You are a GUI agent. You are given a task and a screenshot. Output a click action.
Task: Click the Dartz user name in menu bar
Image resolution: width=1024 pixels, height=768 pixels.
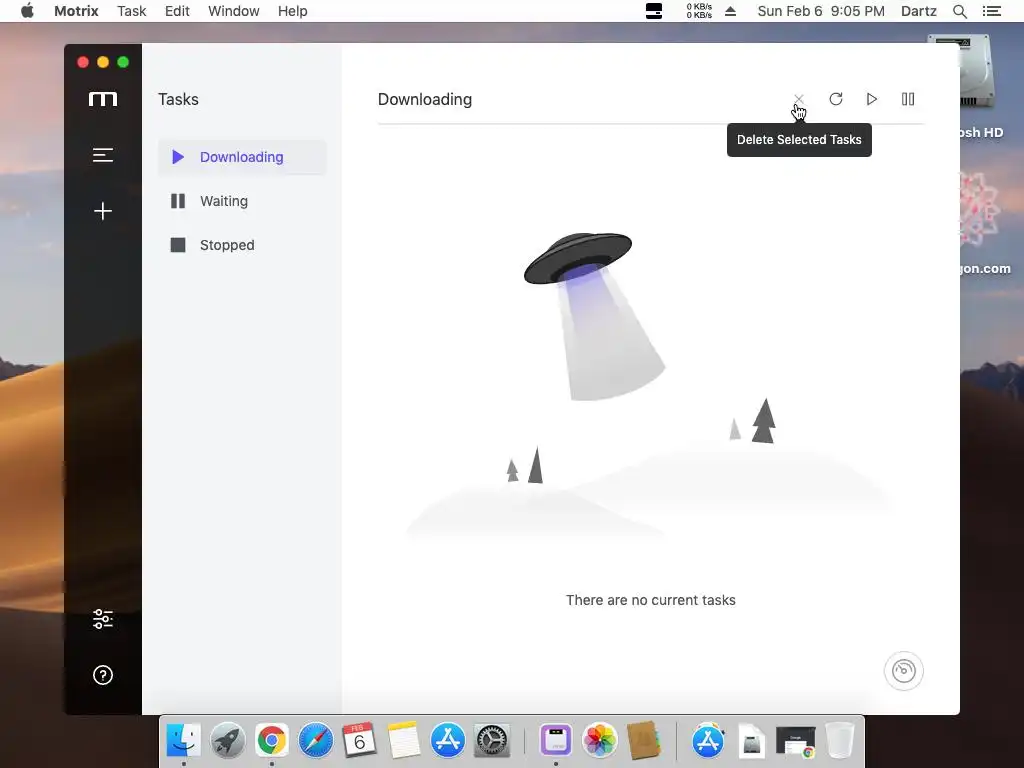918,11
